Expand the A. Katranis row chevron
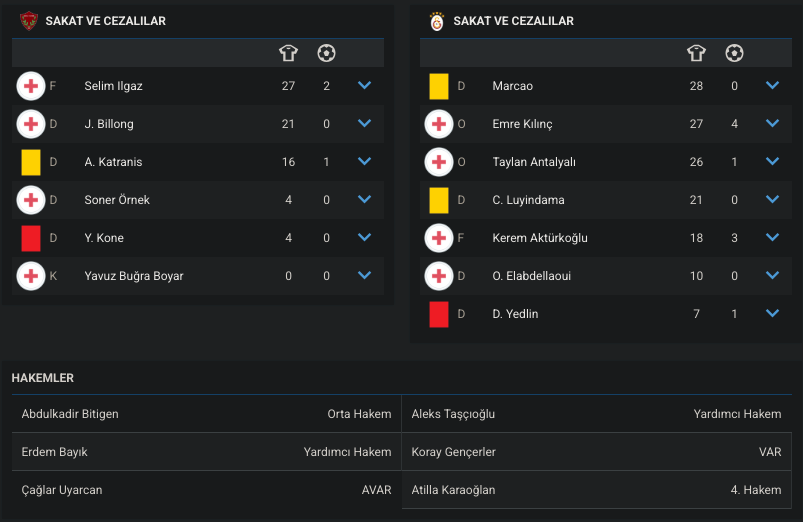Image resolution: width=803 pixels, height=522 pixels. pos(364,161)
